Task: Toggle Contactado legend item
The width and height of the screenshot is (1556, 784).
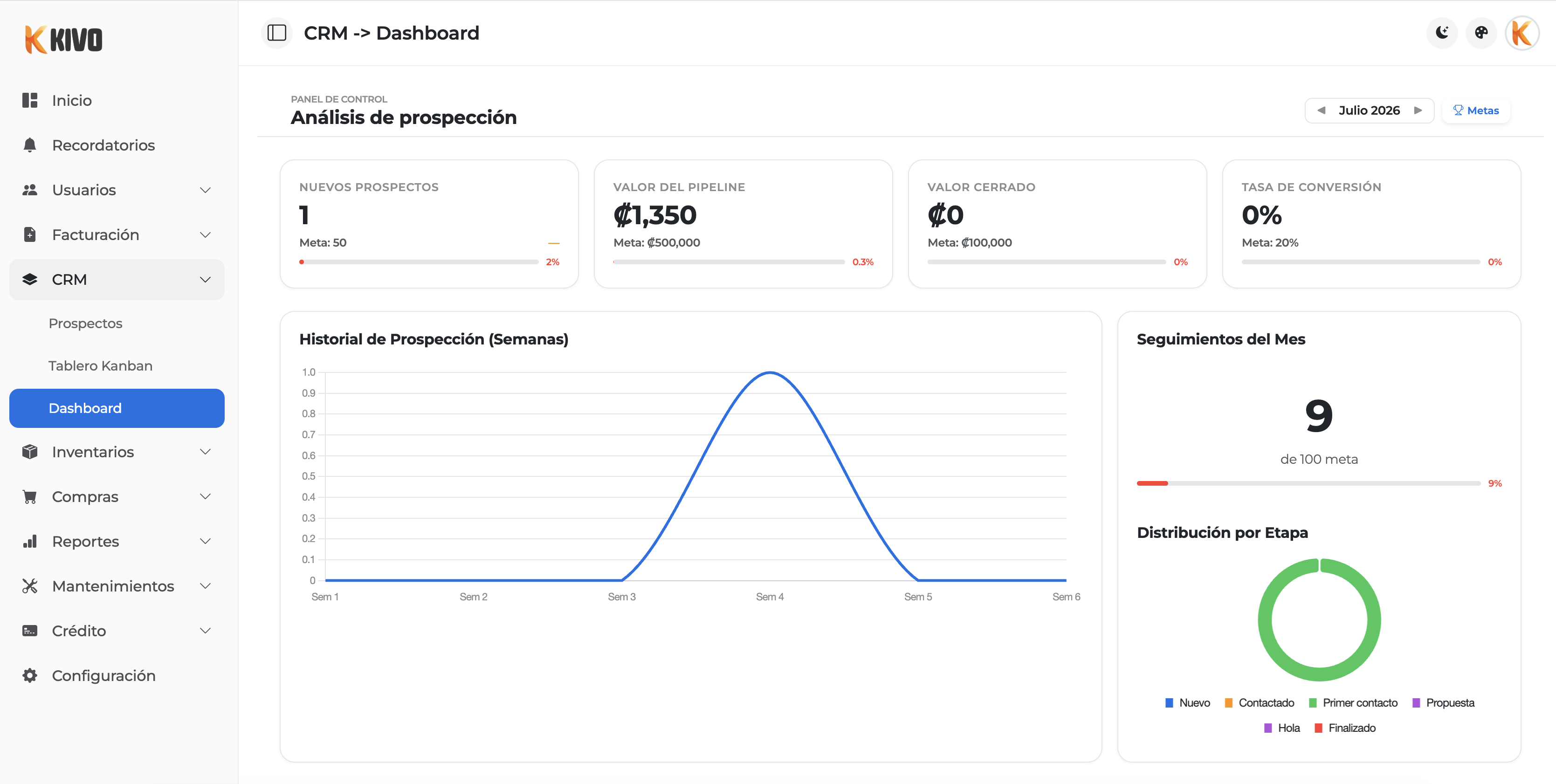Action: [1259, 702]
